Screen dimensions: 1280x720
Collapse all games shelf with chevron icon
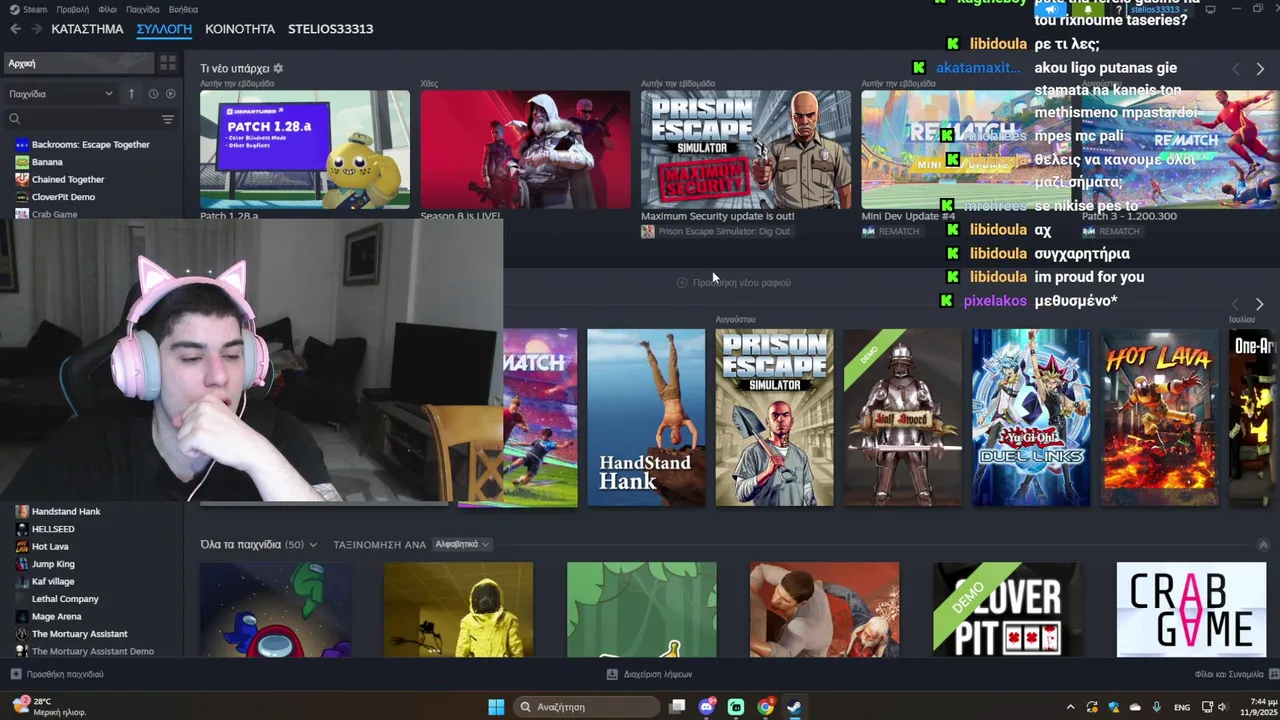[1263, 545]
